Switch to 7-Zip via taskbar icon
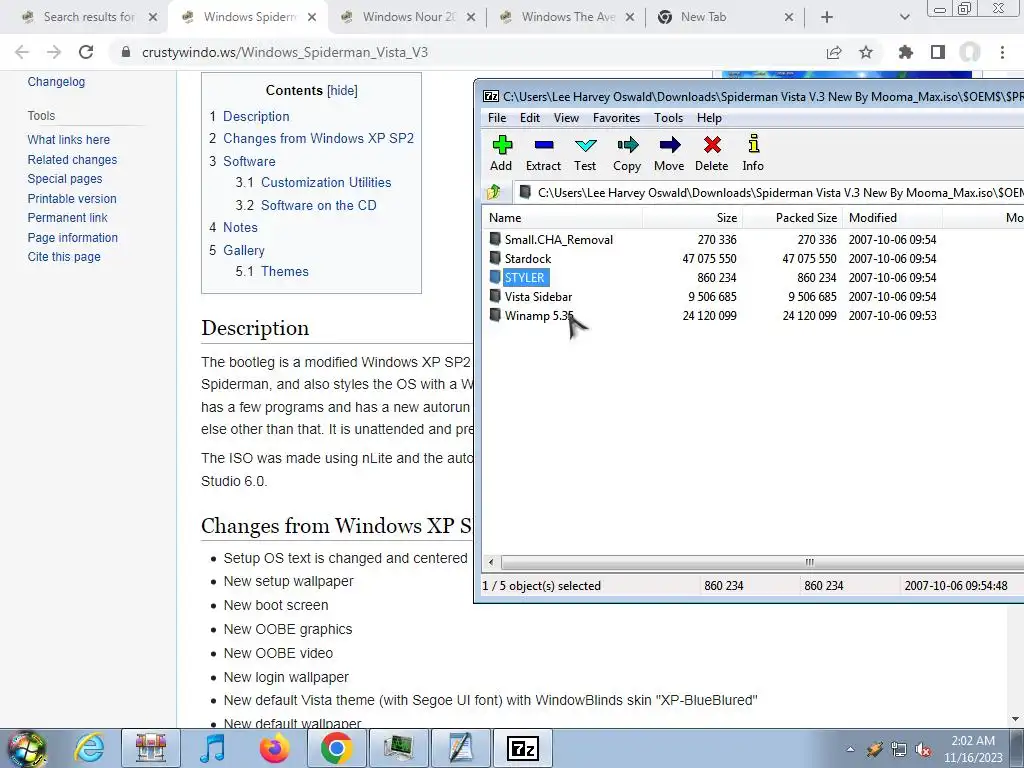The width and height of the screenshot is (1024, 768). click(523, 748)
